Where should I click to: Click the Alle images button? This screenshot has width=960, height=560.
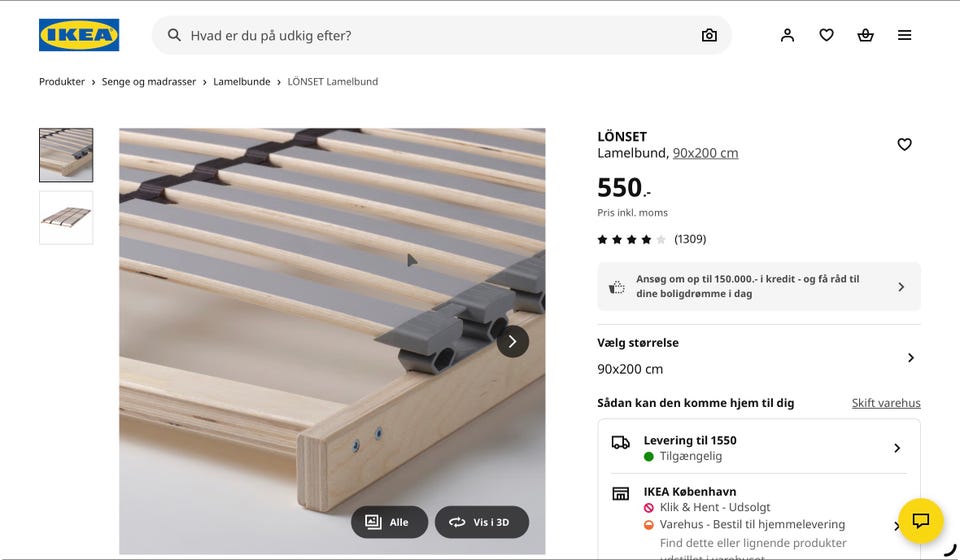click(389, 522)
